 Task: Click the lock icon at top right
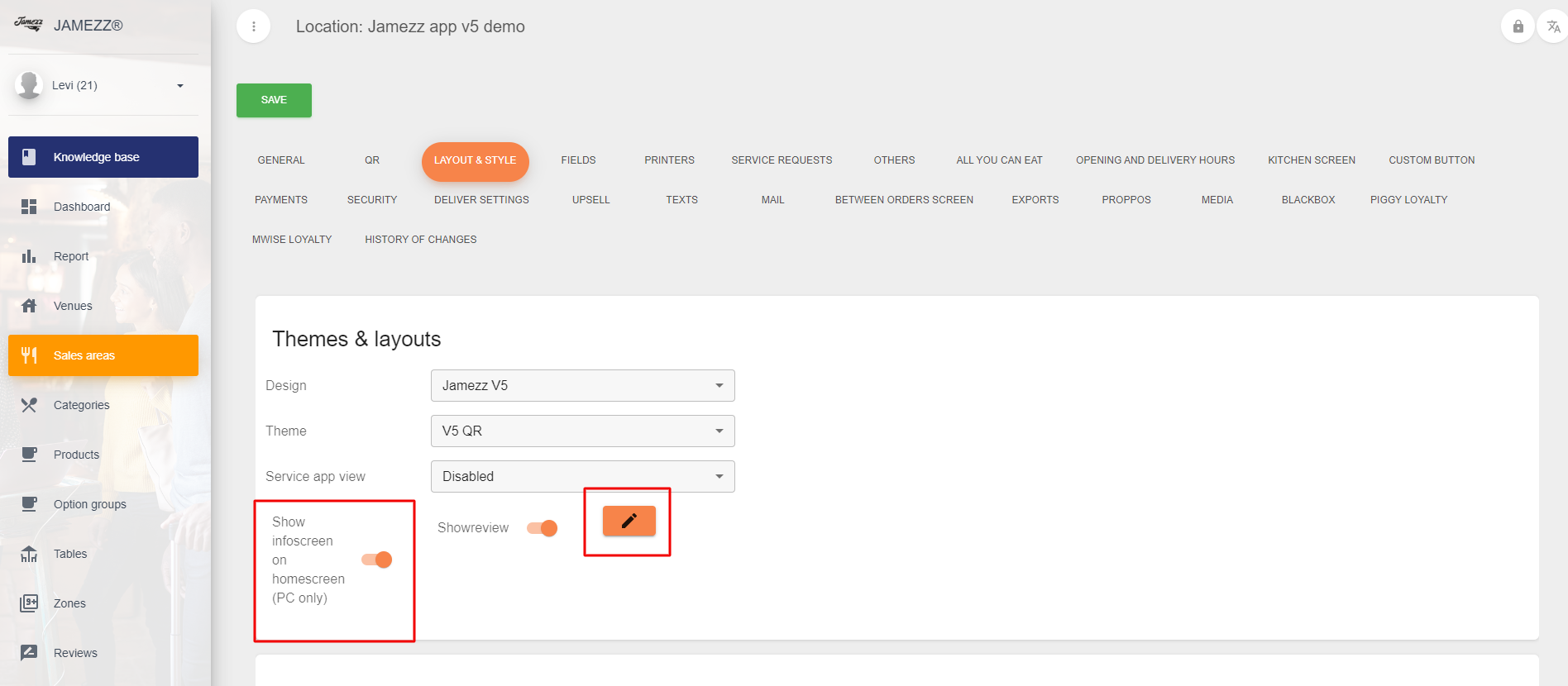tap(1518, 26)
